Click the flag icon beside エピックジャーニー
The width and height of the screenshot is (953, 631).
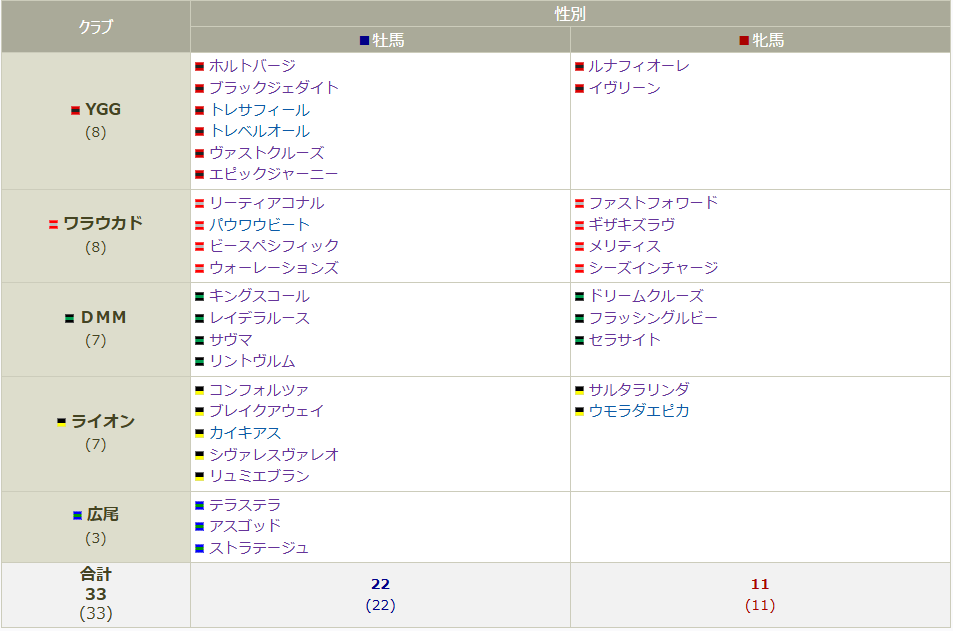(x=199, y=175)
